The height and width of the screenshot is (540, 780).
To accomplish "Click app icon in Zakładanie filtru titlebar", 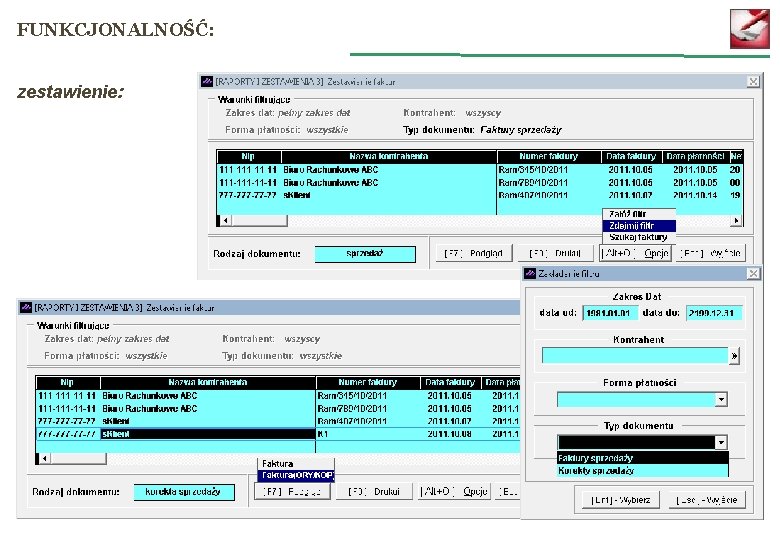I will pyautogui.click(x=530, y=273).
